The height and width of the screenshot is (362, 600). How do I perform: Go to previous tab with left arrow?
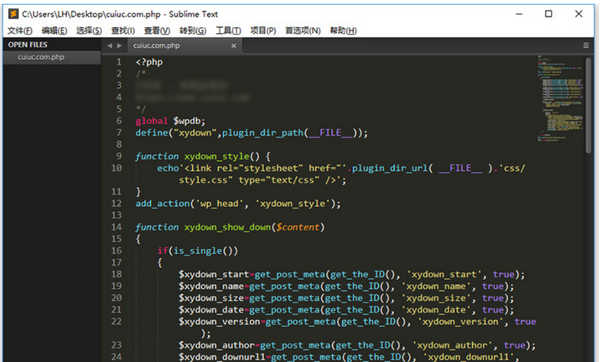click(110, 46)
